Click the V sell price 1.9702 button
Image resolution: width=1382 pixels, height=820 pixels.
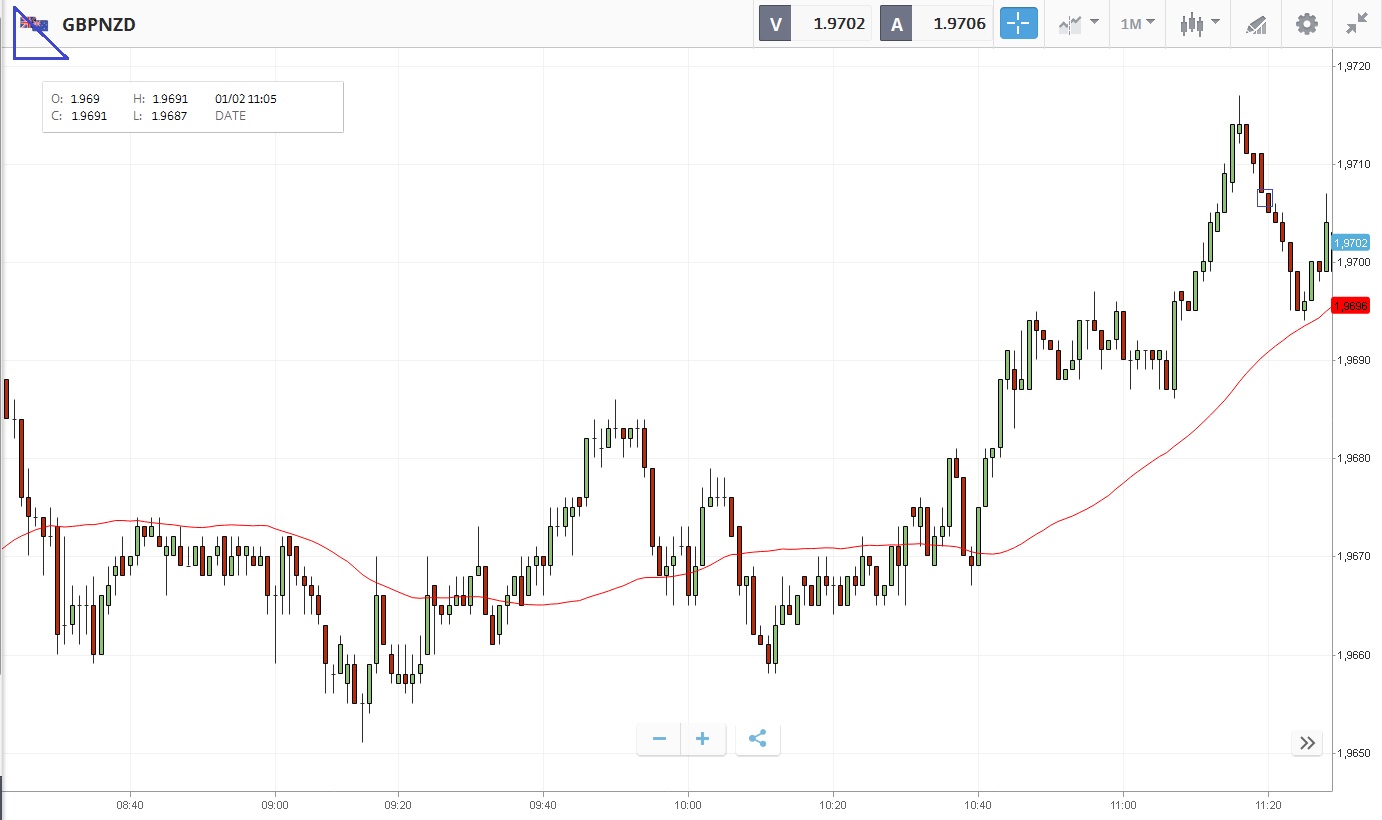(x=815, y=24)
